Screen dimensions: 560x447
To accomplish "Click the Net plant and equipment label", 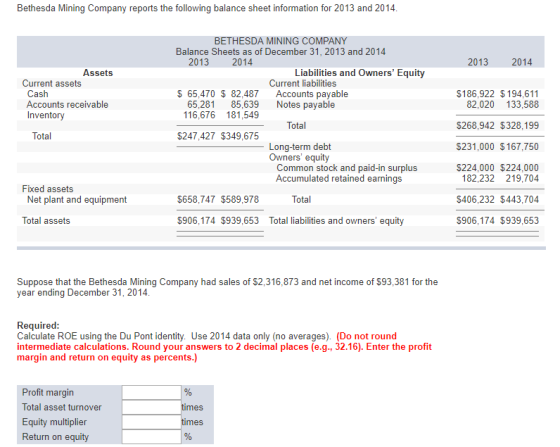I will tap(77, 200).
